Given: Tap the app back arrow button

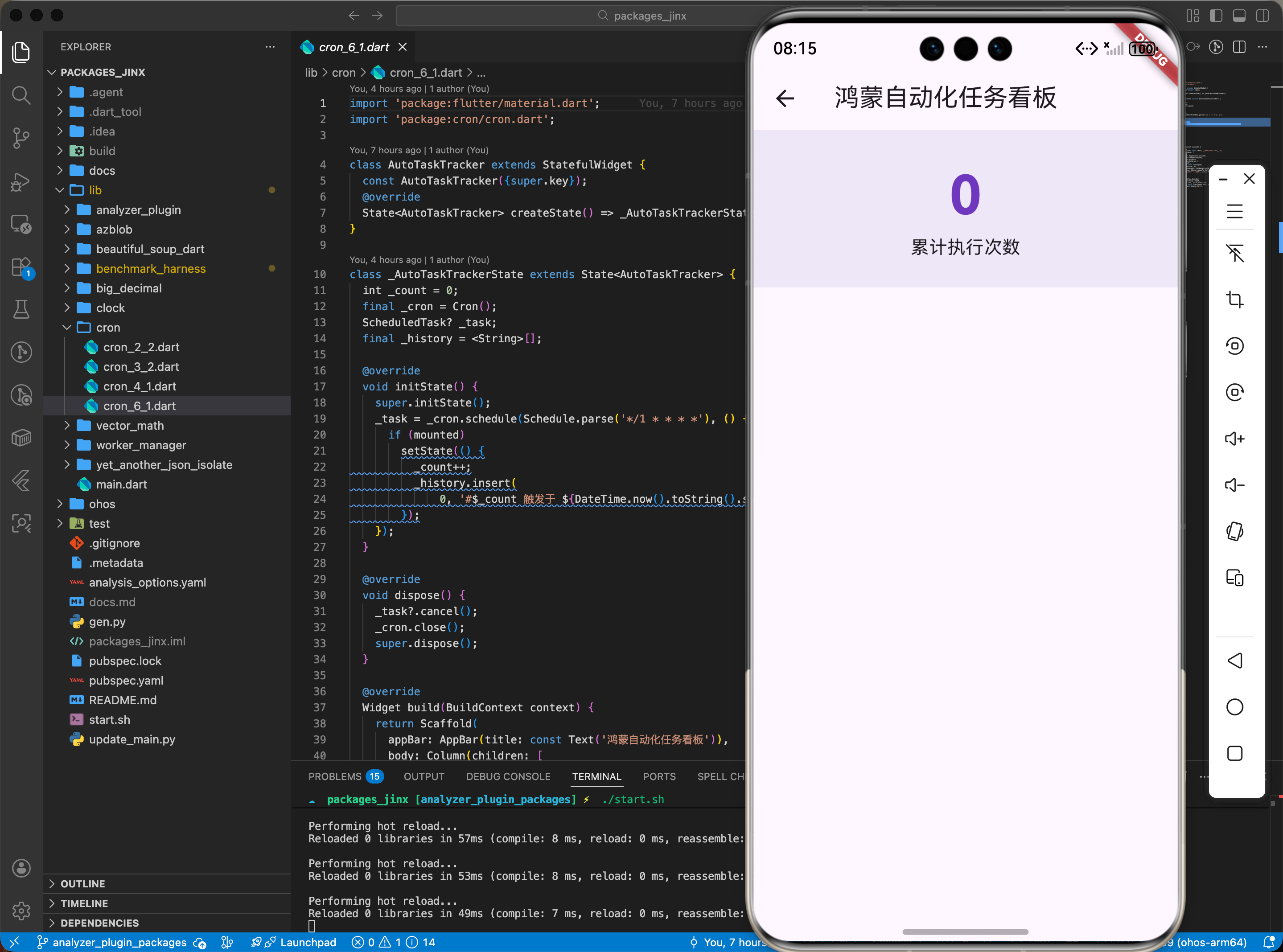Looking at the screenshot, I should pyautogui.click(x=785, y=98).
